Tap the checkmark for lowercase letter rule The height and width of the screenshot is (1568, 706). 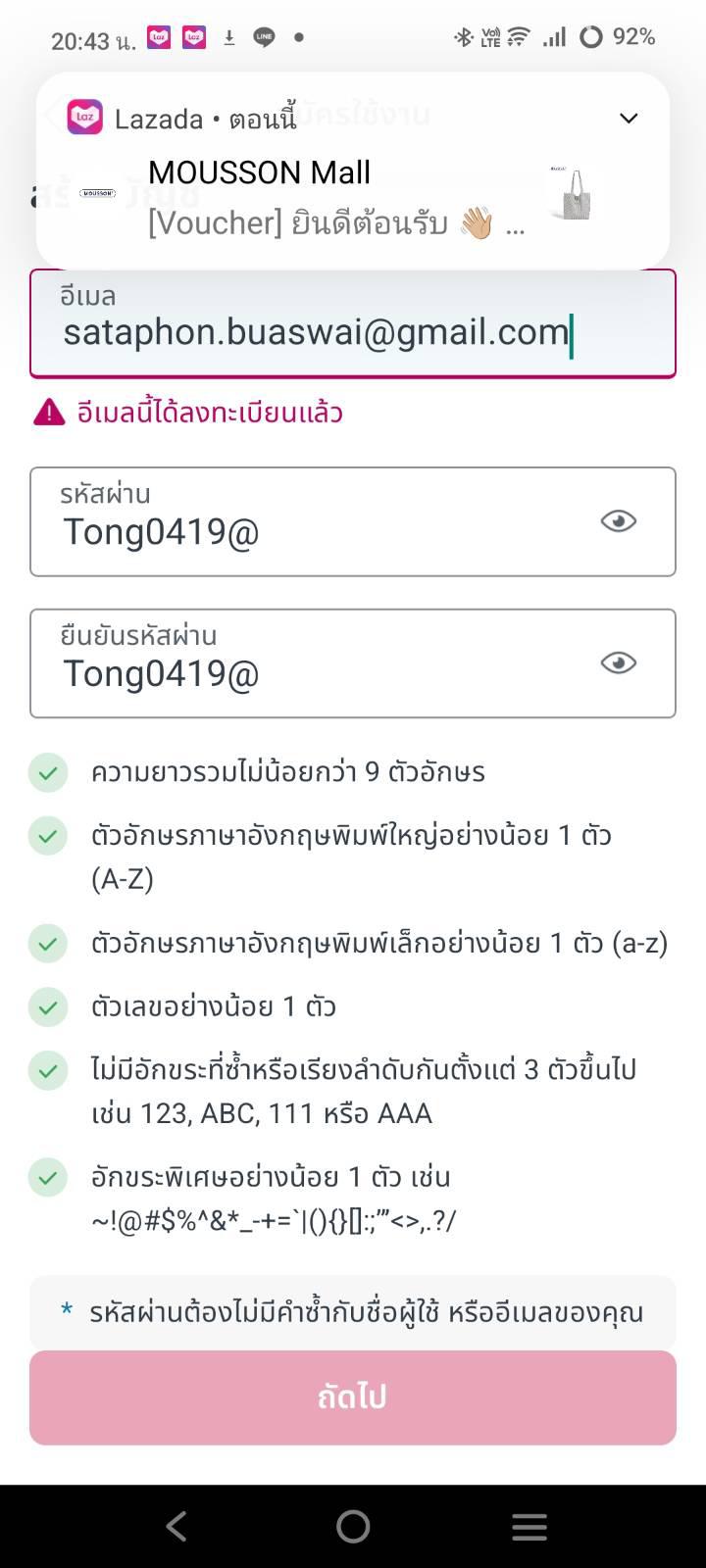click(48, 943)
